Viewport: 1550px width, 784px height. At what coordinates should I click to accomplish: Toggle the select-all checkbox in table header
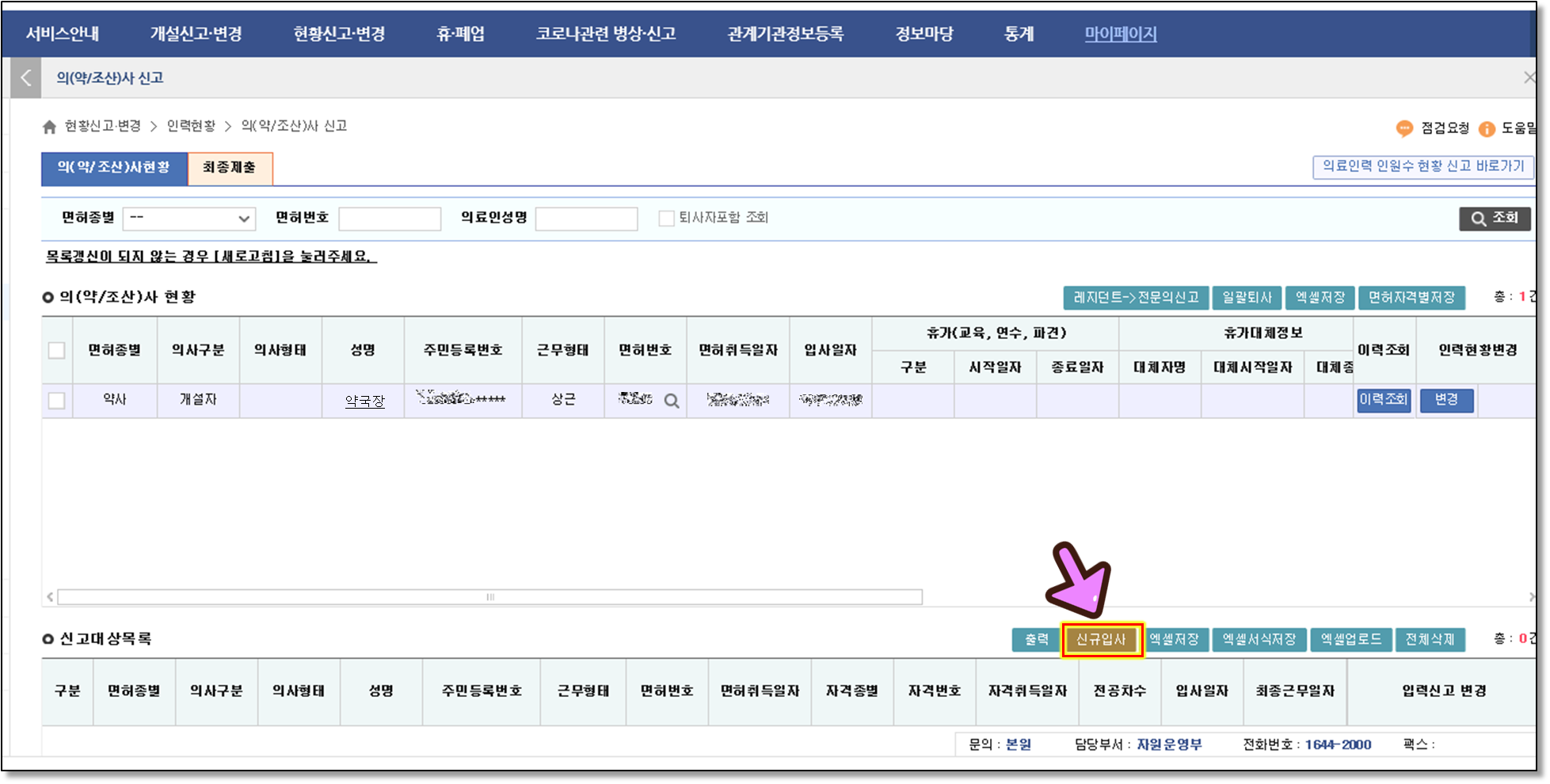tap(56, 350)
